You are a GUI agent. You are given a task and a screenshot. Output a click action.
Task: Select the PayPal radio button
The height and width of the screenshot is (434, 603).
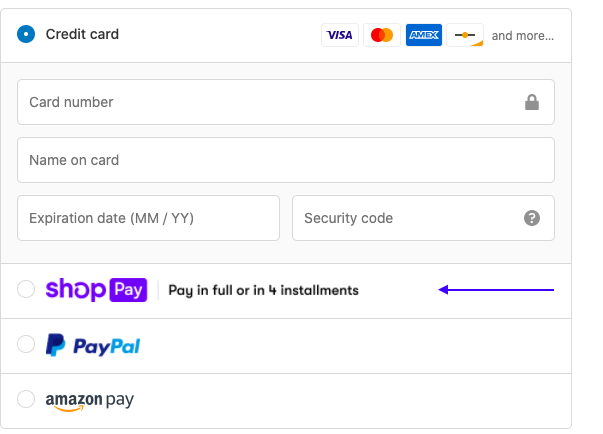26,345
